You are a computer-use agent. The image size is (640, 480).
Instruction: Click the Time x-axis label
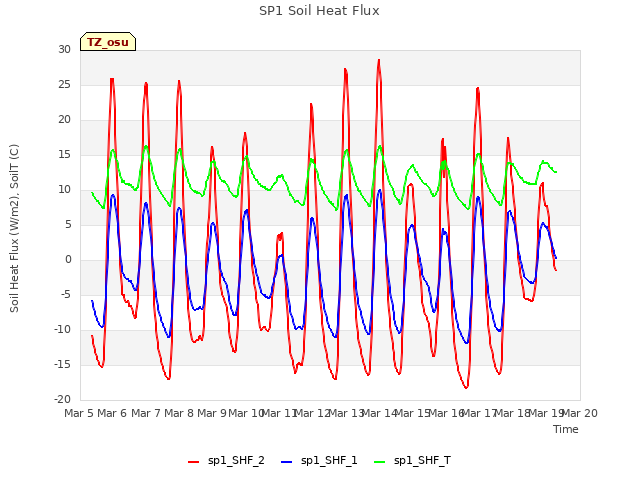click(x=566, y=429)
